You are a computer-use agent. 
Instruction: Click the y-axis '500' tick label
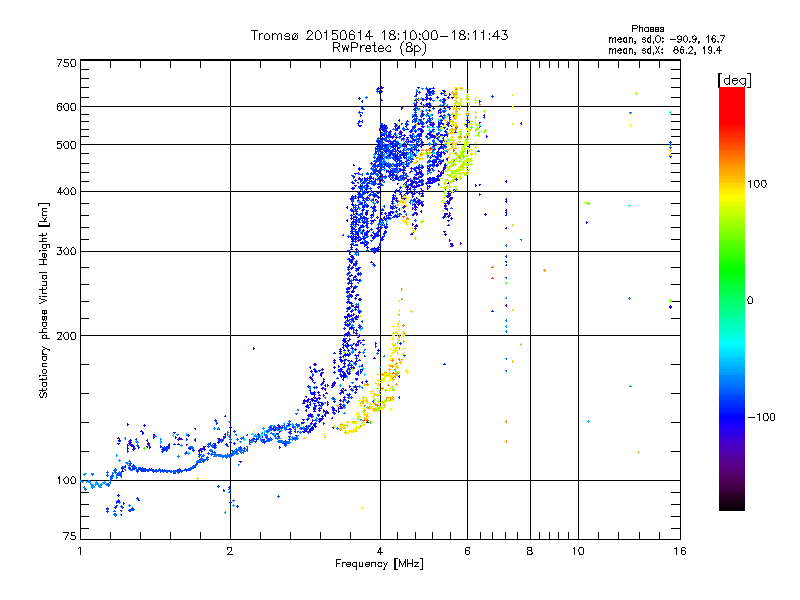point(67,145)
